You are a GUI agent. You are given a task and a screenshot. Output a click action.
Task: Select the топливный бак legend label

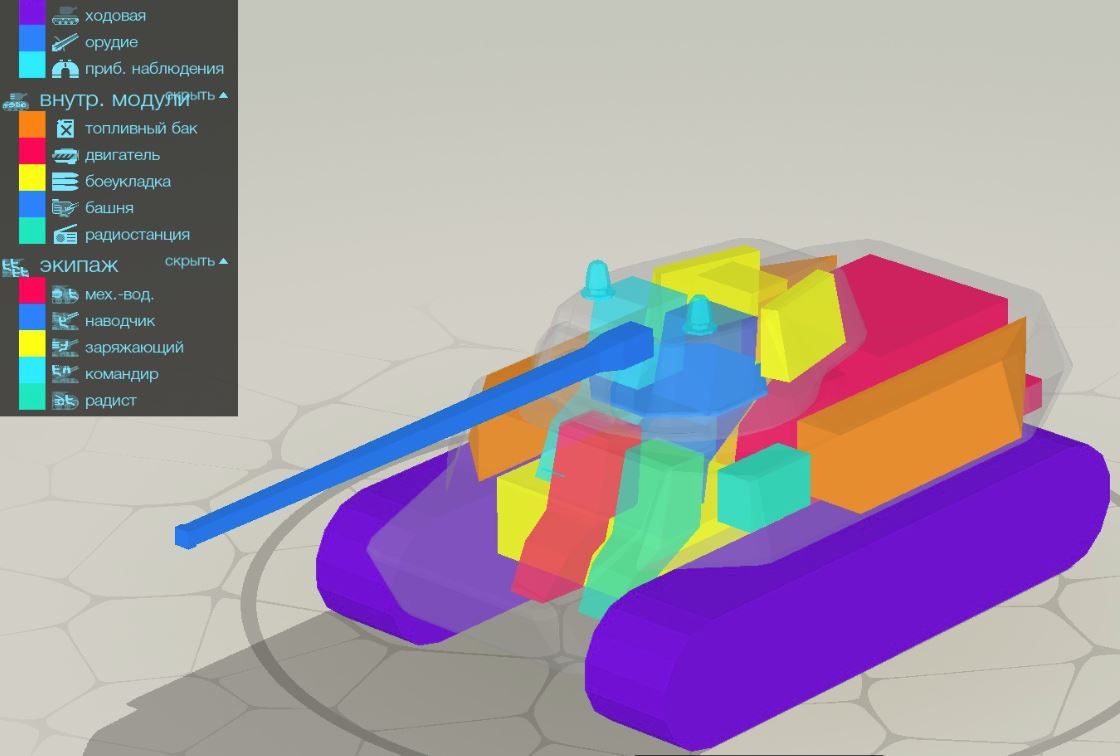141,129
